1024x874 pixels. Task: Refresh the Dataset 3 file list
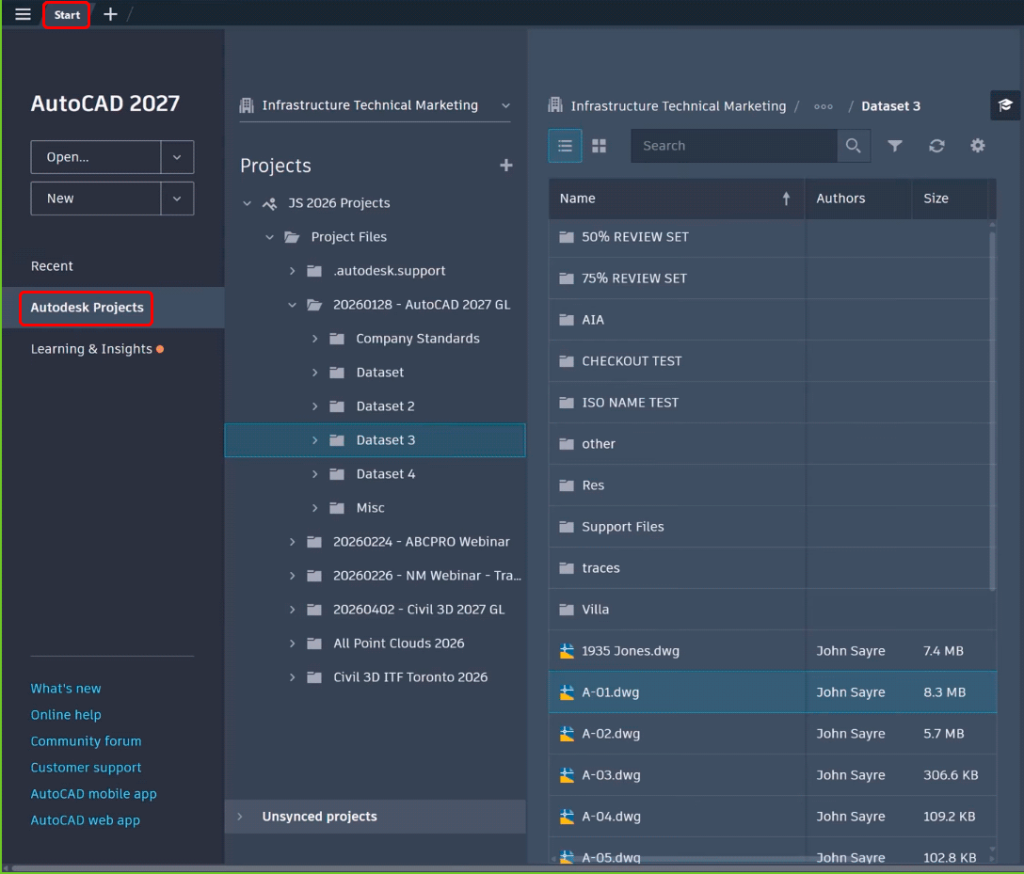pos(936,145)
